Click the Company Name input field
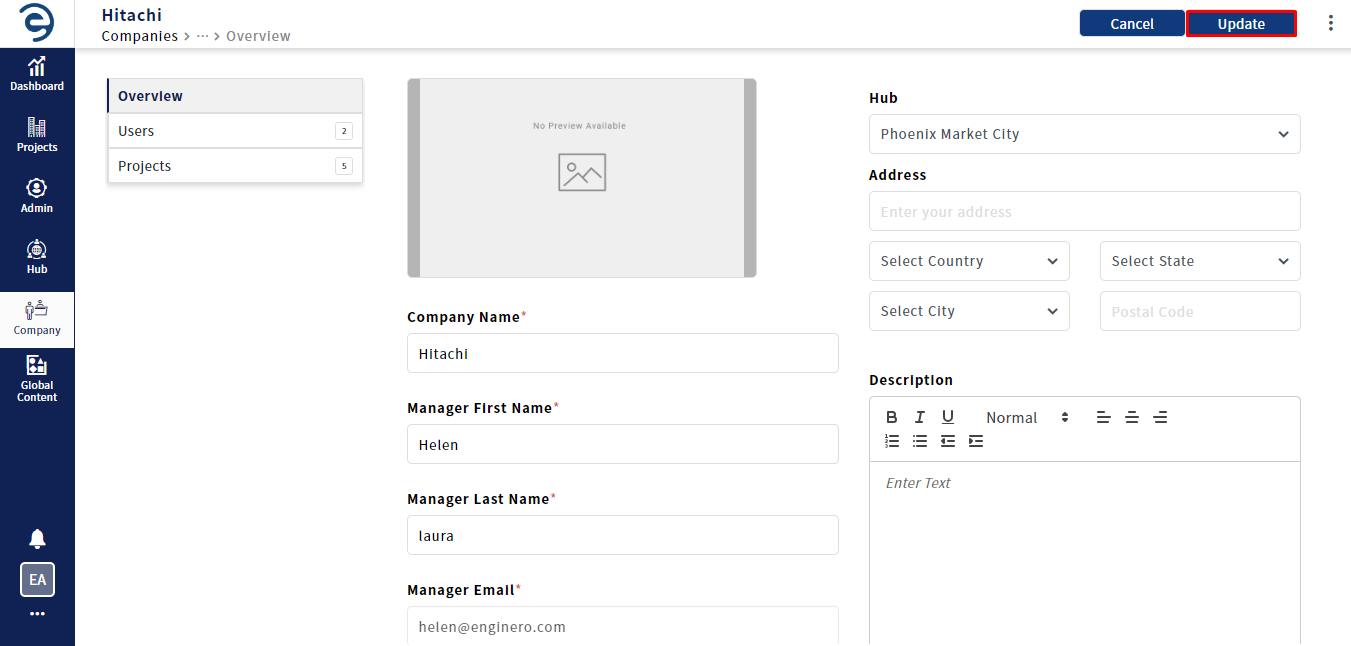 [x=623, y=353]
